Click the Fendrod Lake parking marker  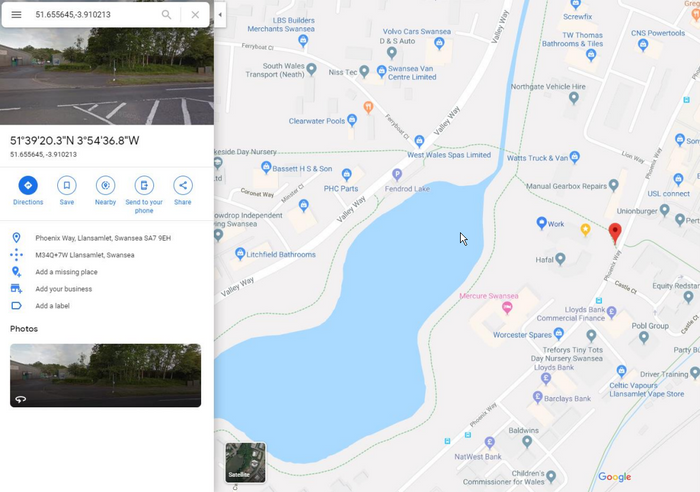click(x=397, y=175)
